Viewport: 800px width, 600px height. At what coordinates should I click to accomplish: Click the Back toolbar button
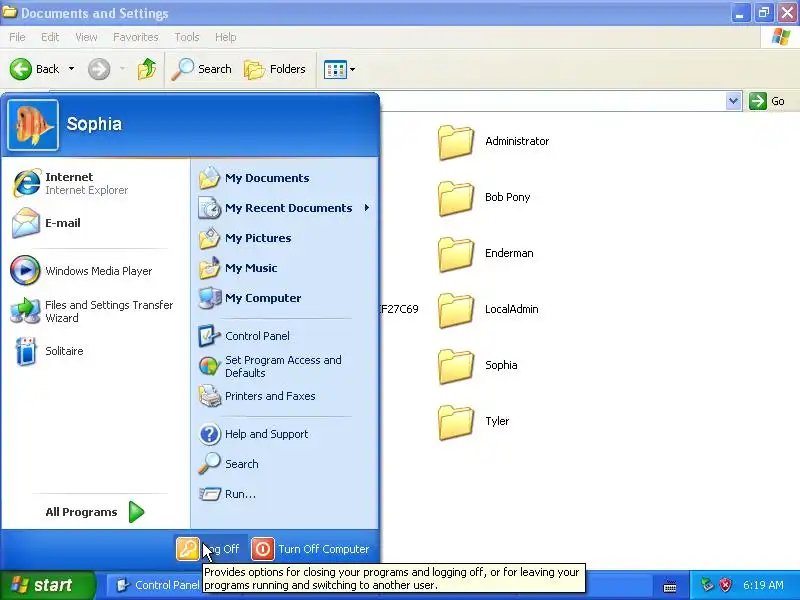(x=35, y=69)
